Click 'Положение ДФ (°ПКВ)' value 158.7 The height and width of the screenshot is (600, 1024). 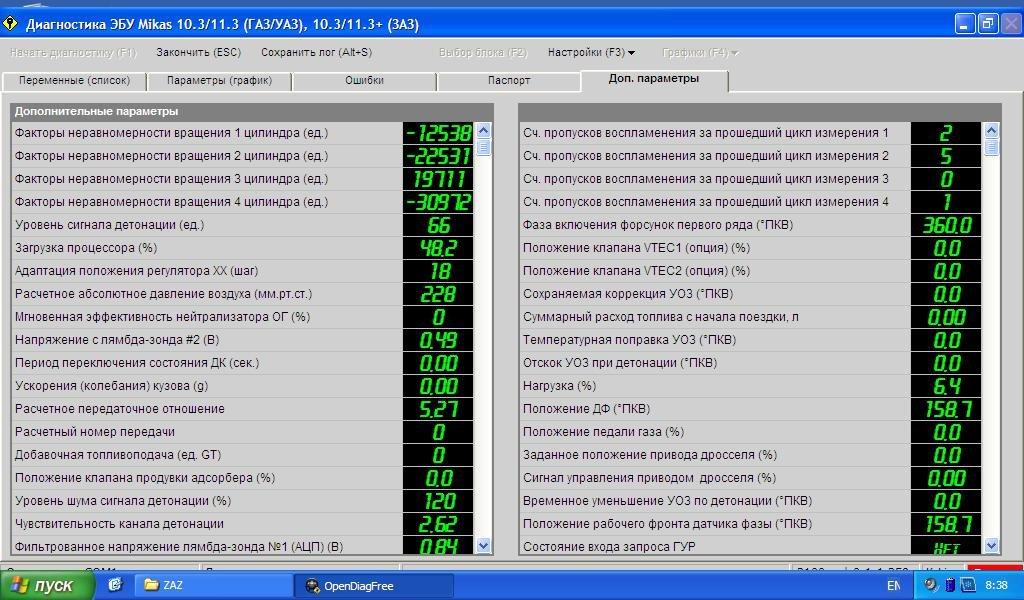(x=946, y=409)
